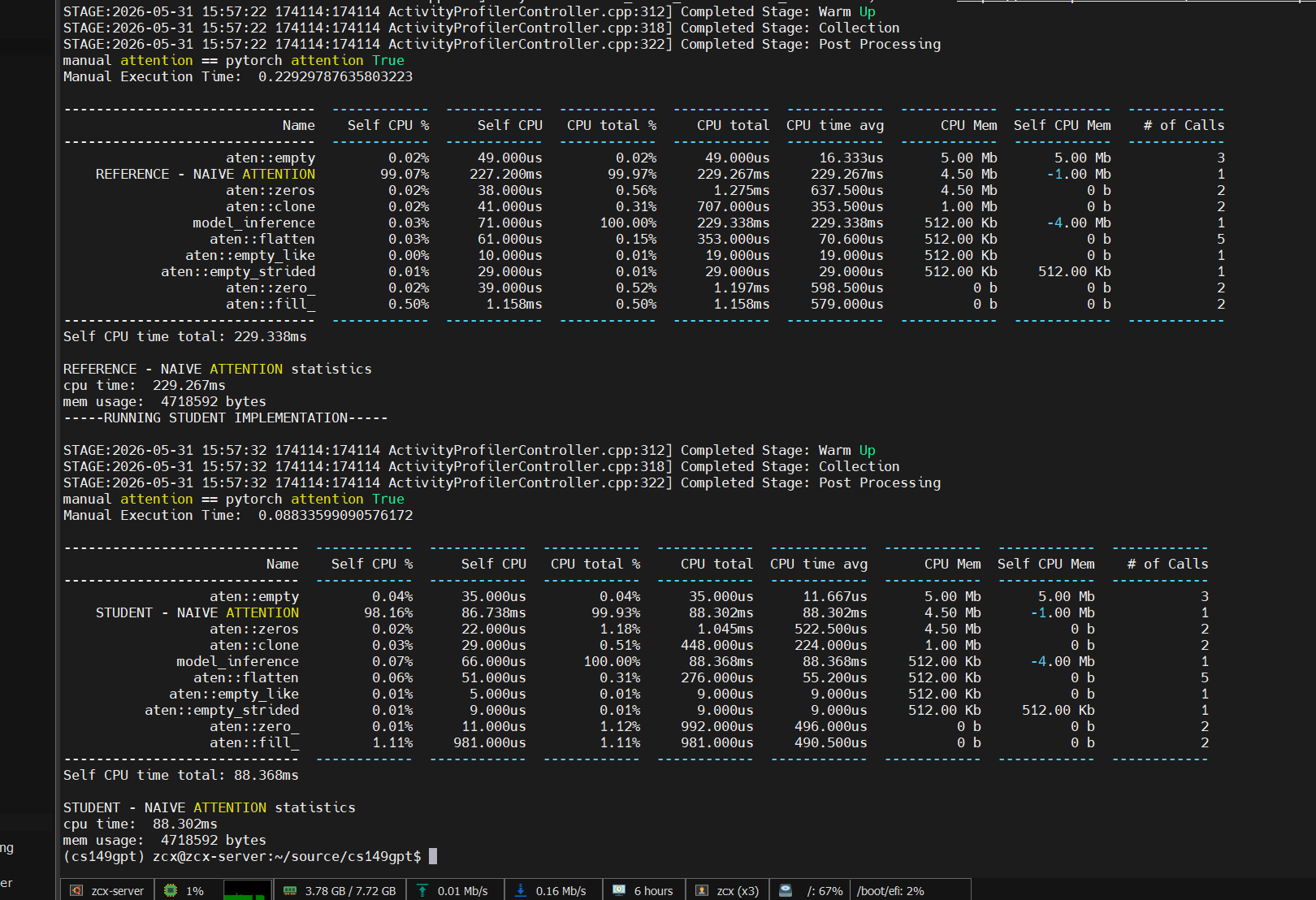Click the CPU chip usage icon
Viewport: 1316px width, 900px height.
pyautogui.click(x=171, y=890)
